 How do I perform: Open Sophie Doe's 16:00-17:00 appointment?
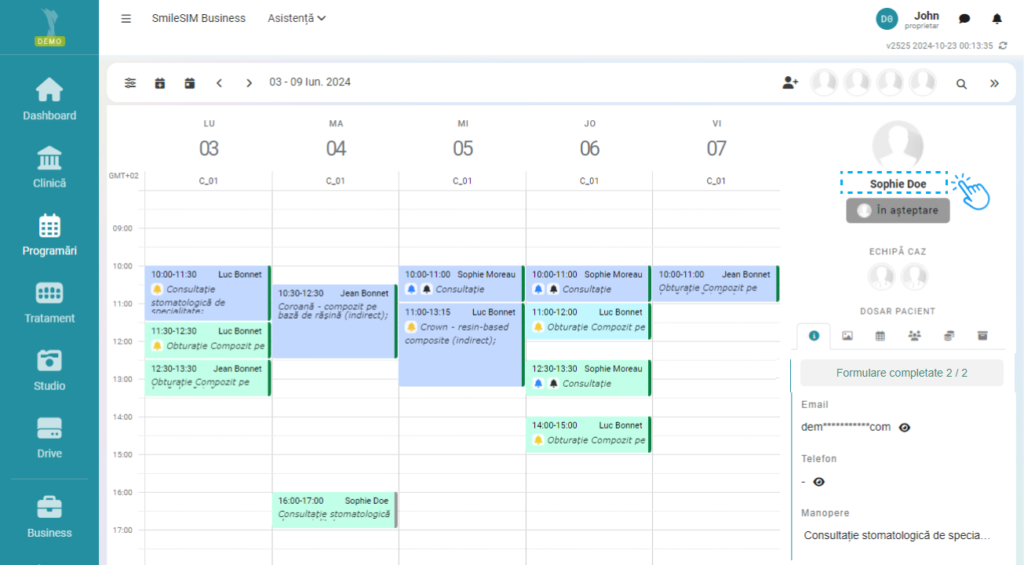tap(335, 508)
